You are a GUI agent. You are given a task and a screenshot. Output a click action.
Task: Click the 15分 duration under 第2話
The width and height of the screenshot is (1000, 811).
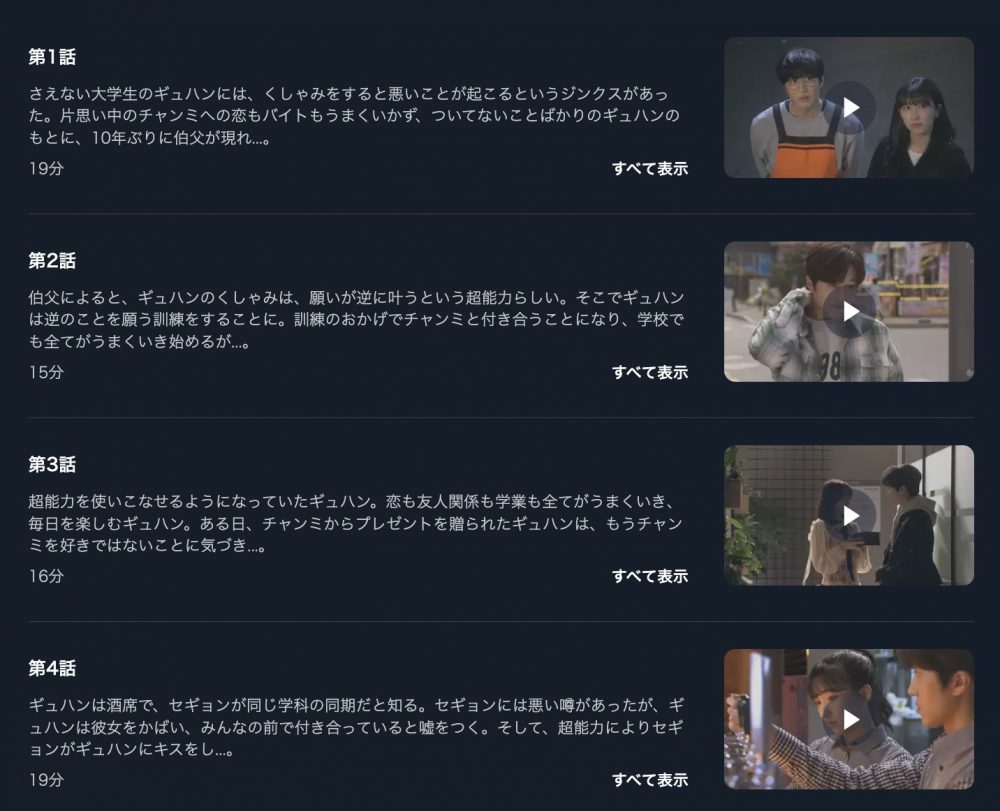pyautogui.click(x=46, y=372)
